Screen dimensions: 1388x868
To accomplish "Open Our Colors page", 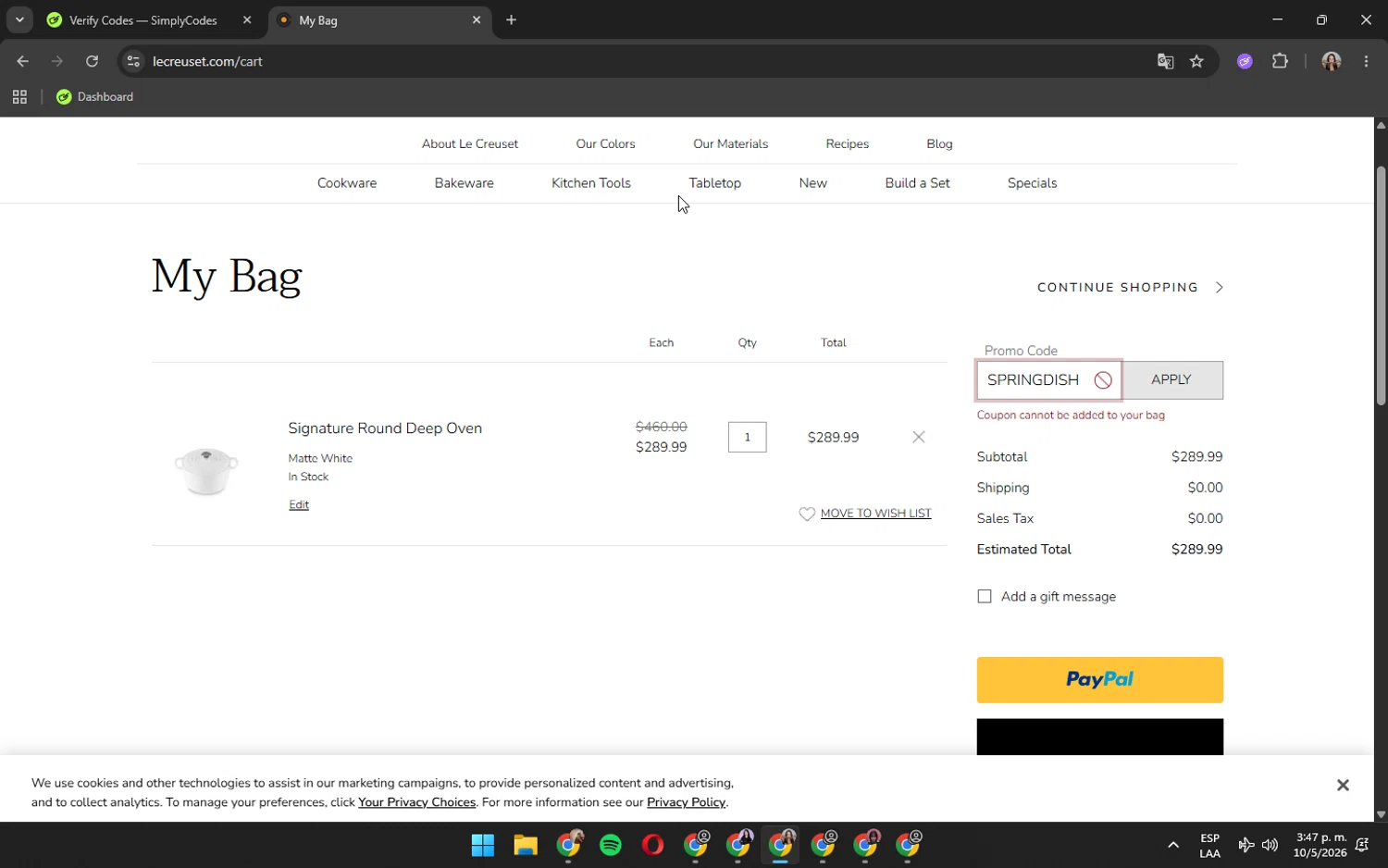I will click(x=605, y=143).
